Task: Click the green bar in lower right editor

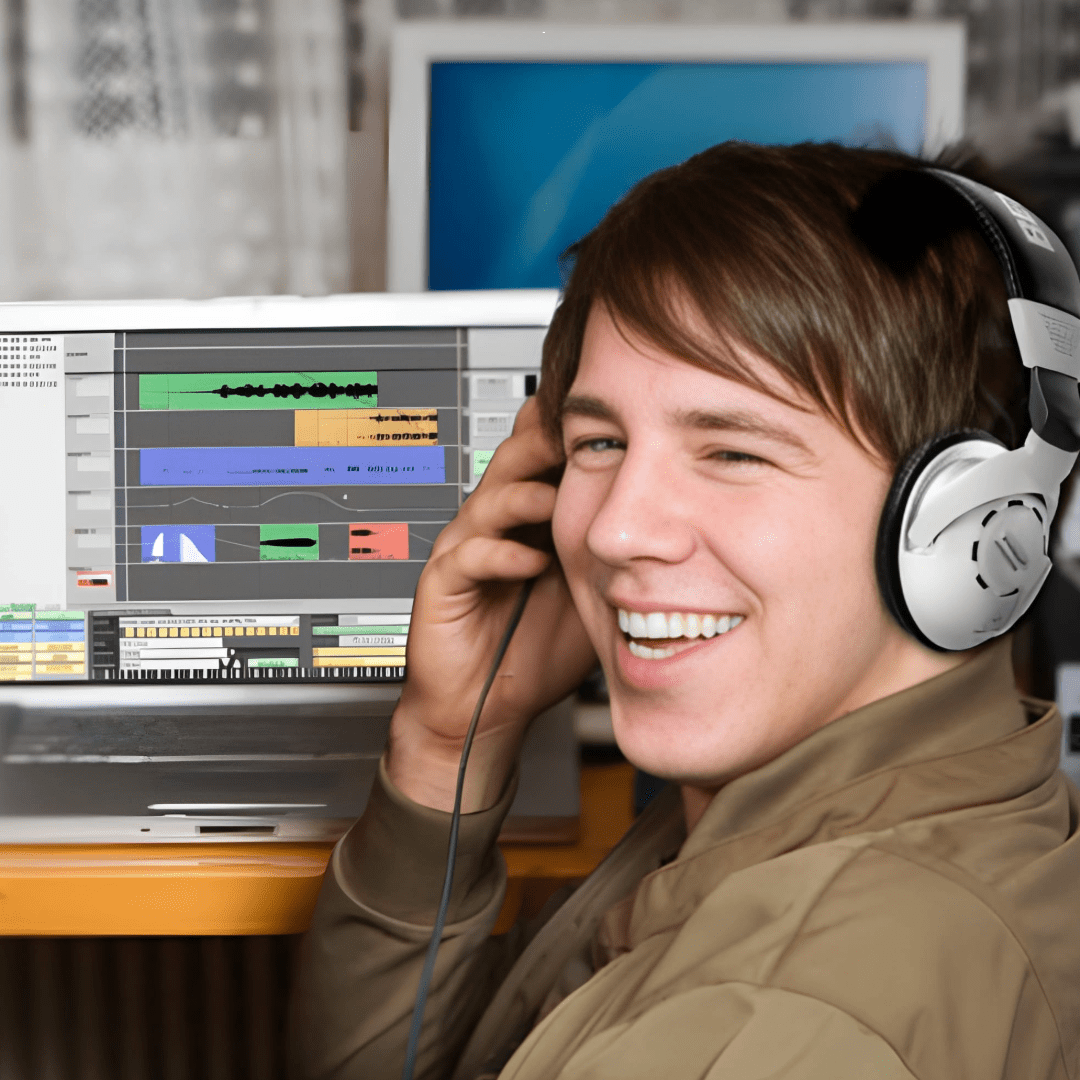Action: [359, 630]
